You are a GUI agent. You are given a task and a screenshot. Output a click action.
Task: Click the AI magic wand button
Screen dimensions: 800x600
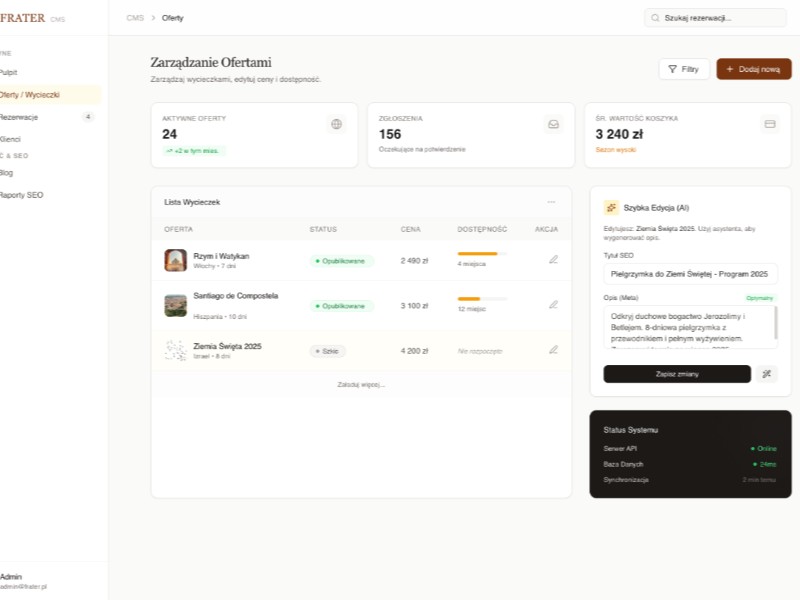(x=767, y=374)
